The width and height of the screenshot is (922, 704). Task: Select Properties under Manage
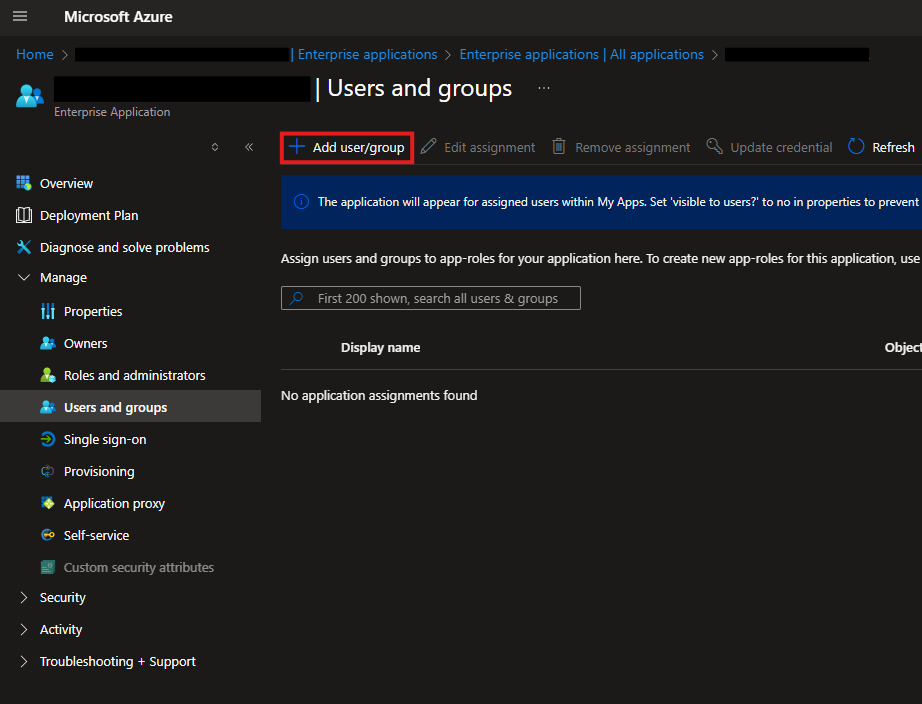point(93,311)
